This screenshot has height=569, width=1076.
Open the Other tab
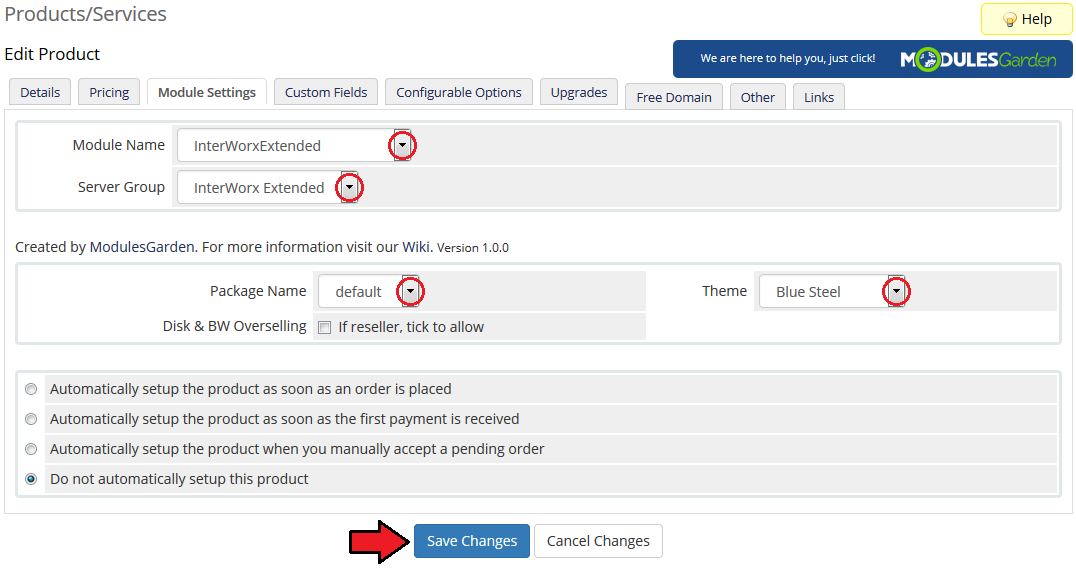758,97
